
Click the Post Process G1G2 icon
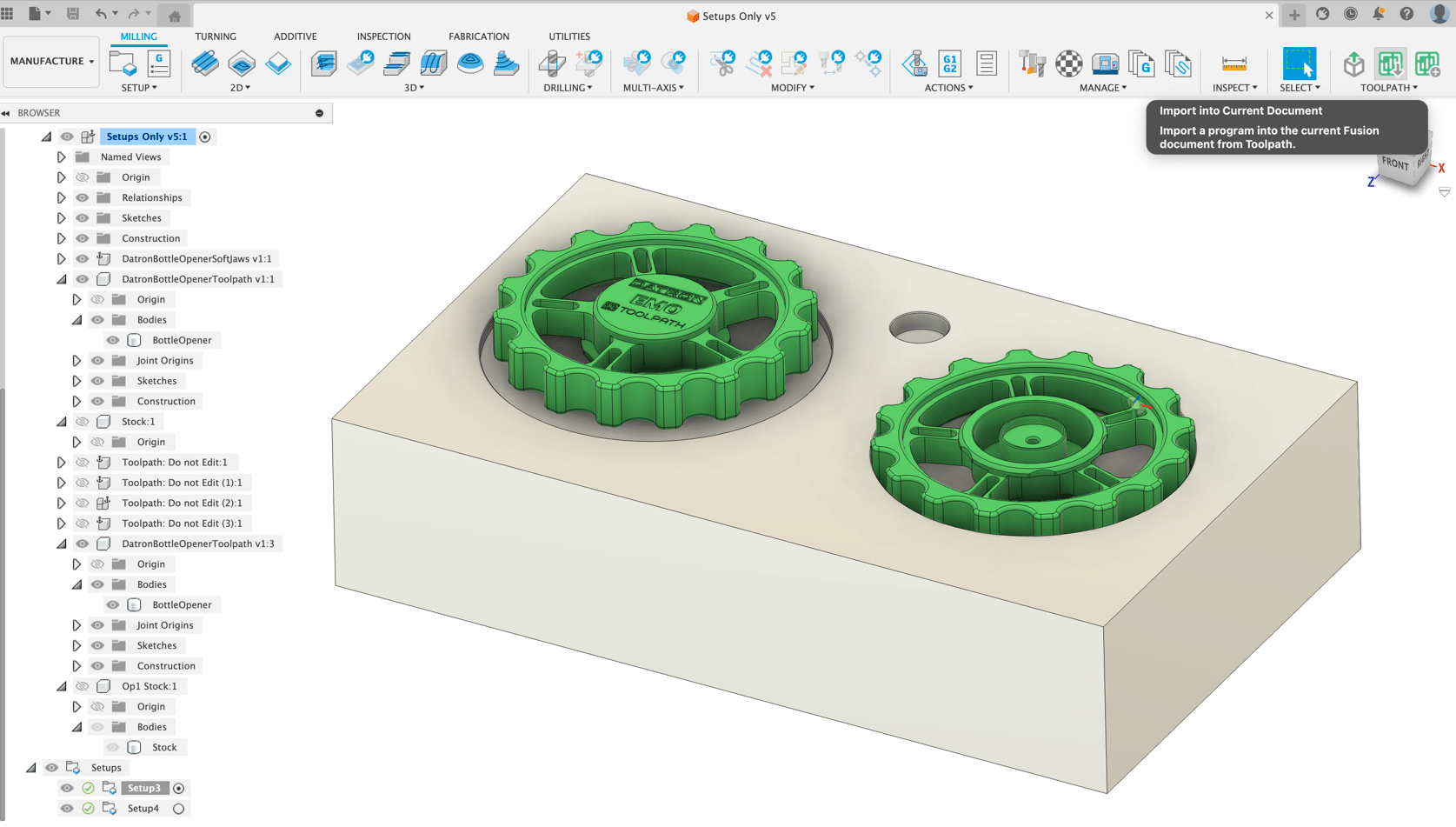pos(948,63)
